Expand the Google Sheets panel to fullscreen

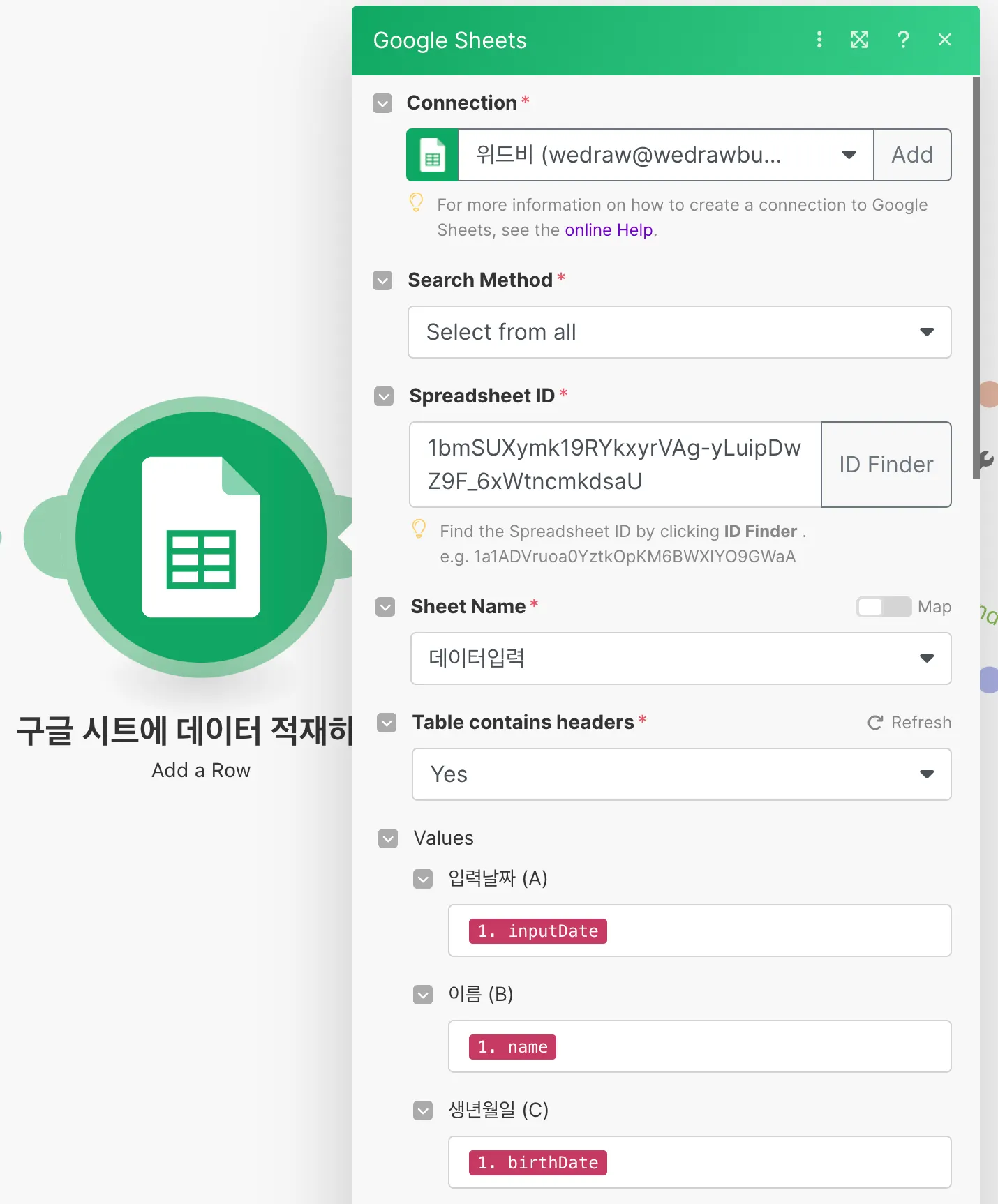[x=860, y=40]
